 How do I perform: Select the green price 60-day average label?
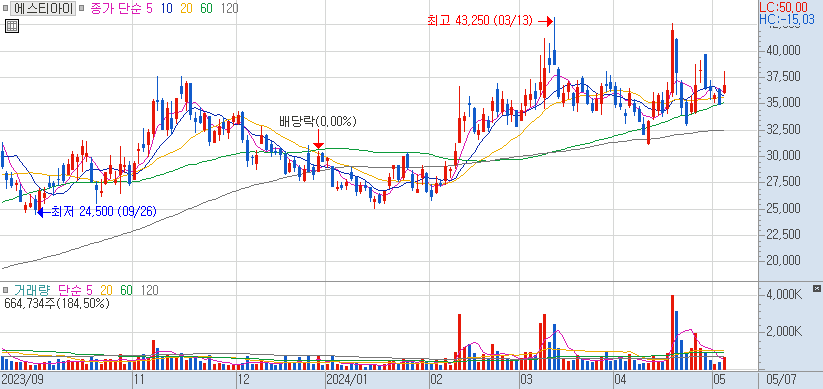click(206, 8)
